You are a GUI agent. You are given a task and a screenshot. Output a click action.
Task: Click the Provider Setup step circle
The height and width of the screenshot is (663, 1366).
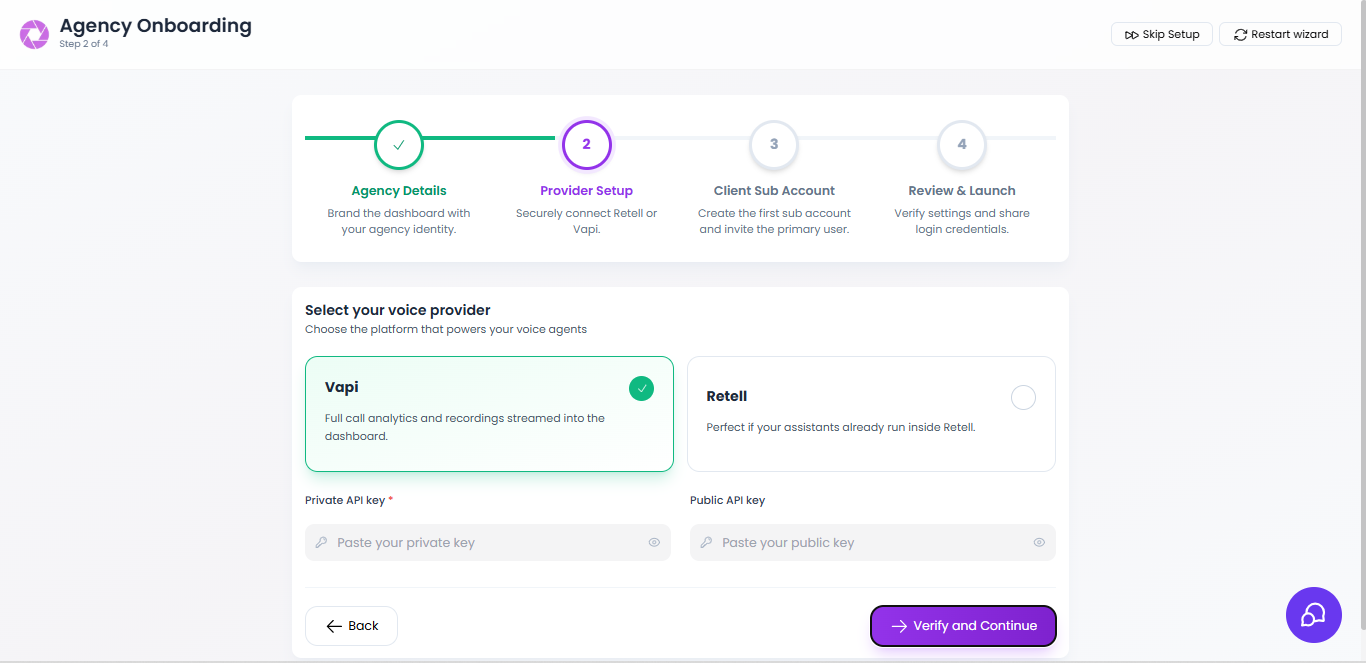pyautogui.click(x=586, y=144)
